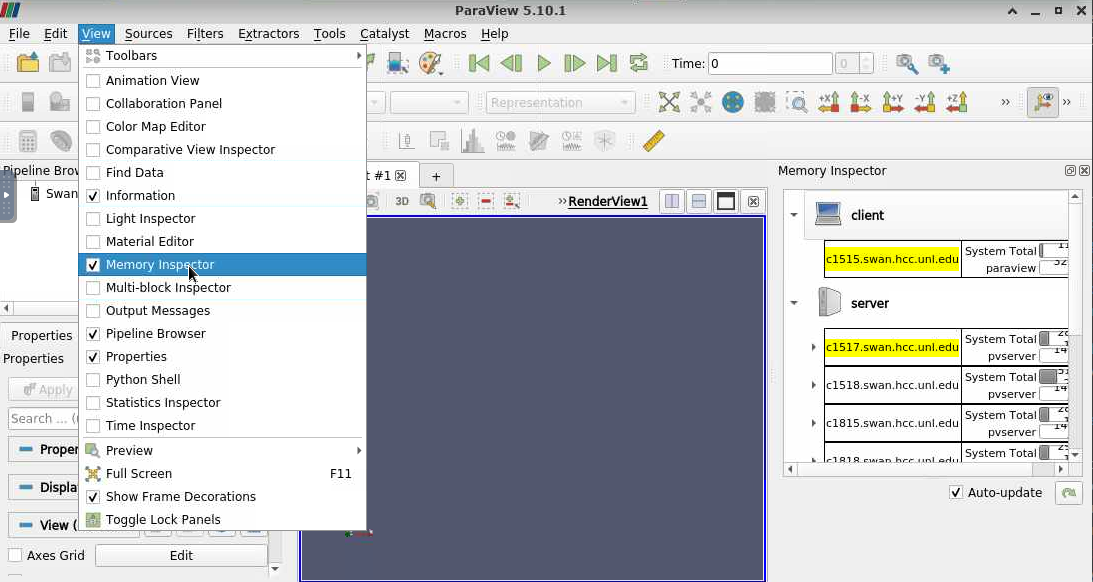Set view direction to +Z
The width and height of the screenshot is (1093, 582).
pyautogui.click(x=956, y=102)
